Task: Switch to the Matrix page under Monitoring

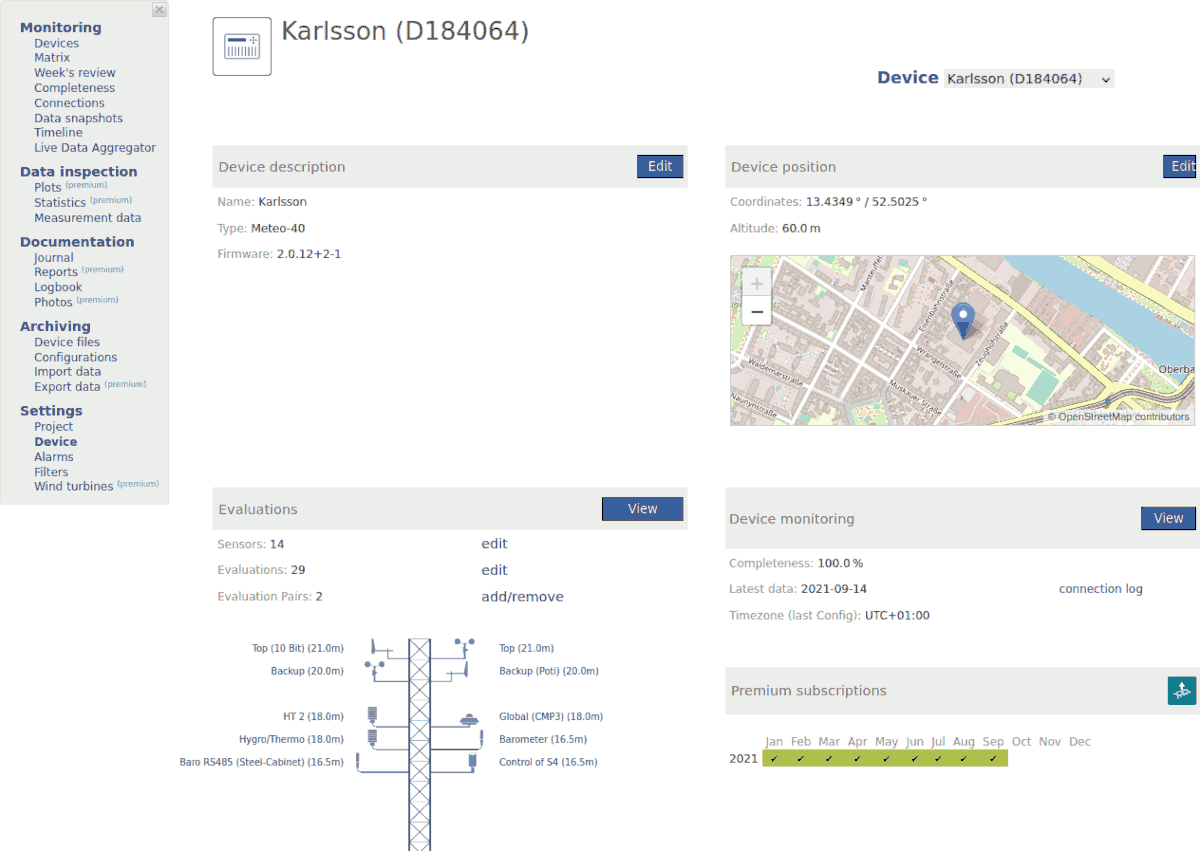Action: pos(52,57)
